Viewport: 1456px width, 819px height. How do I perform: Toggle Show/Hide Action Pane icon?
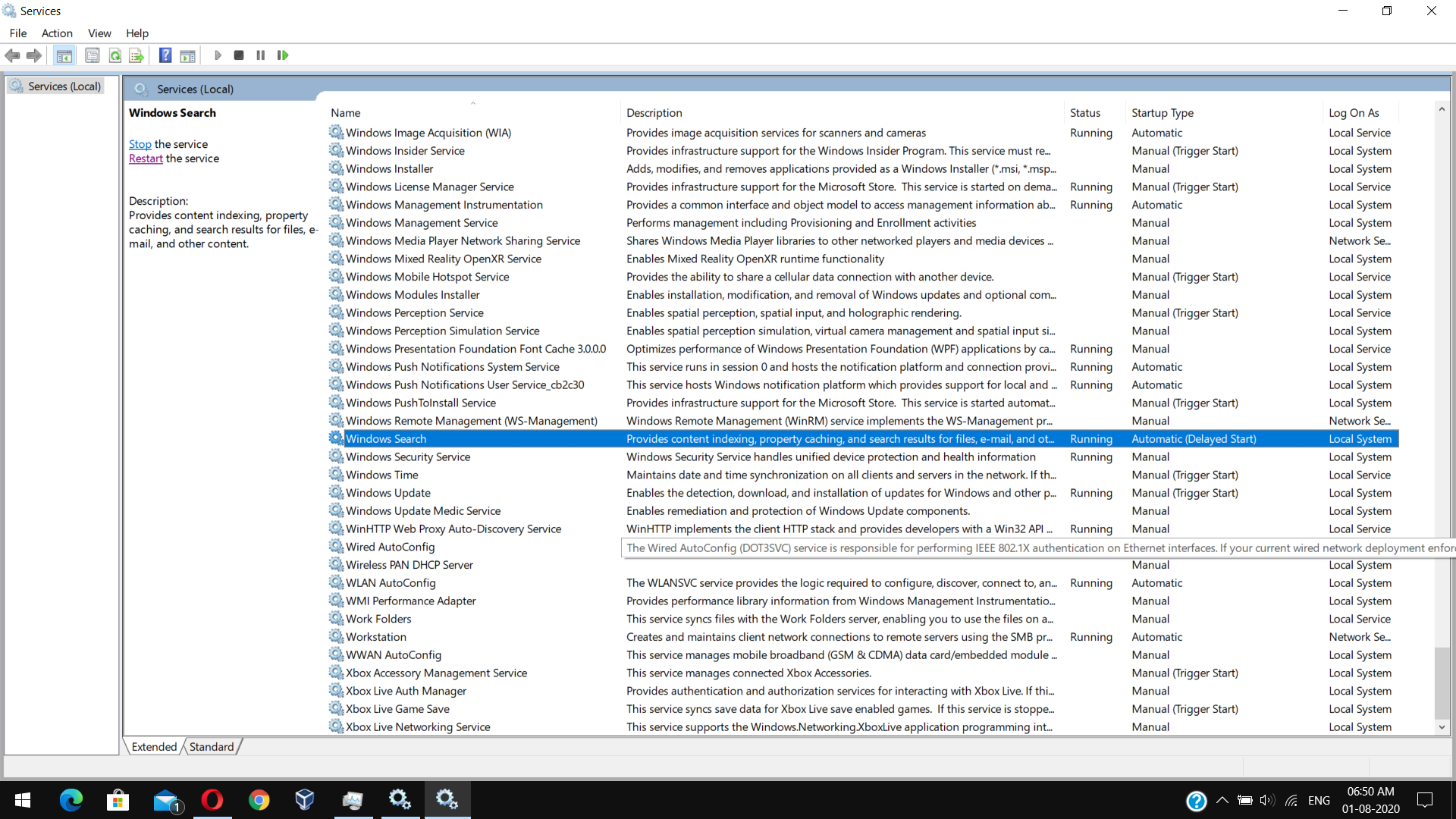(187, 55)
